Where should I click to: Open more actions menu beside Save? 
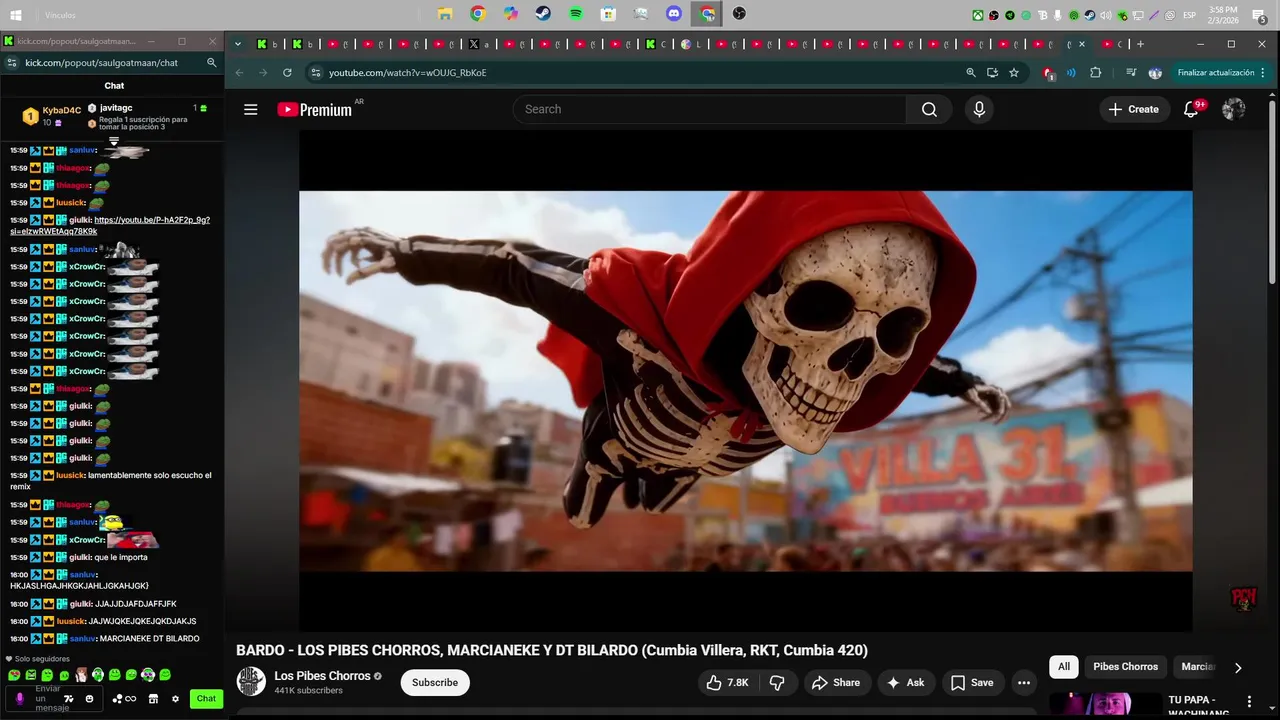tap(1024, 683)
